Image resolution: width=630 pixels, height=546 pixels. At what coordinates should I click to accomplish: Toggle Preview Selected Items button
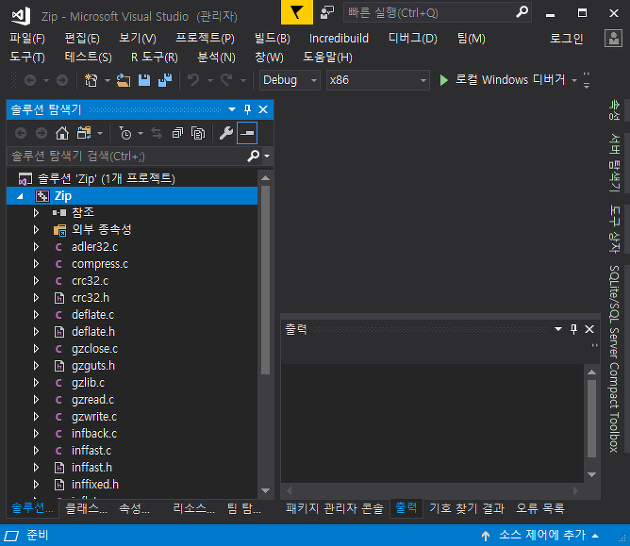pyautogui.click(x=247, y=133)
